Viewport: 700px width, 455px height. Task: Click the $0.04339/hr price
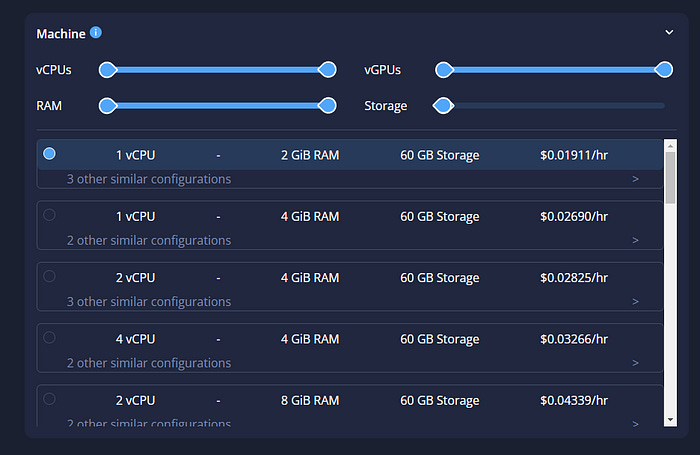point(574,400)
